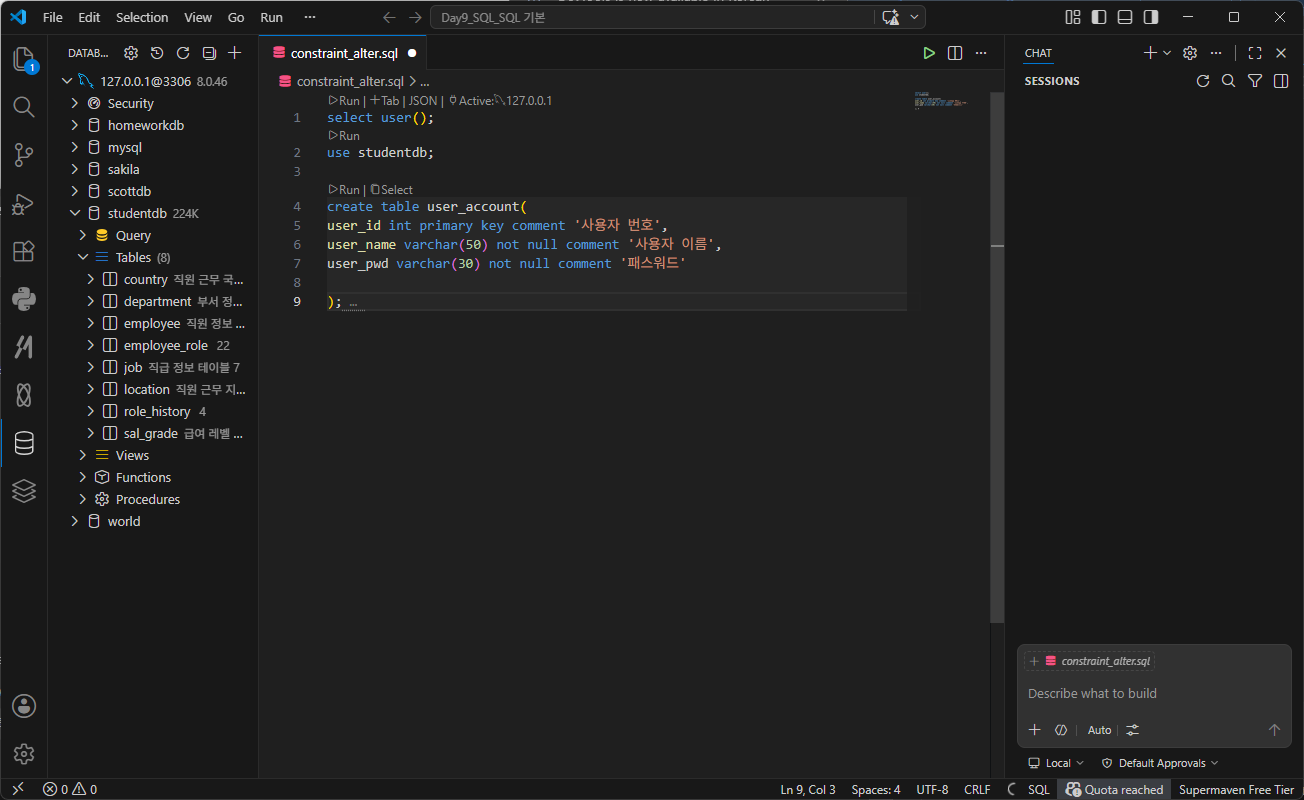Viewport: 1304px width, 800px height.
Task: Open the Explorer view in activity bar
Action: click(x=24, y=59)
